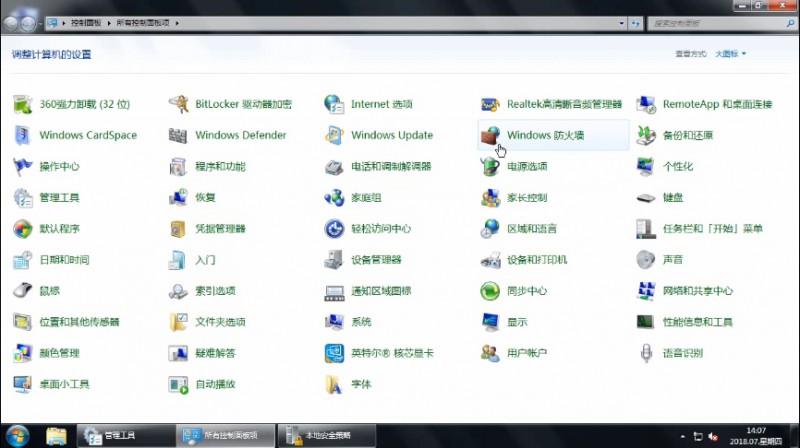Click the 文件夹选项 link
Viewport: 800px width, 448px height.
click(220, 322)
